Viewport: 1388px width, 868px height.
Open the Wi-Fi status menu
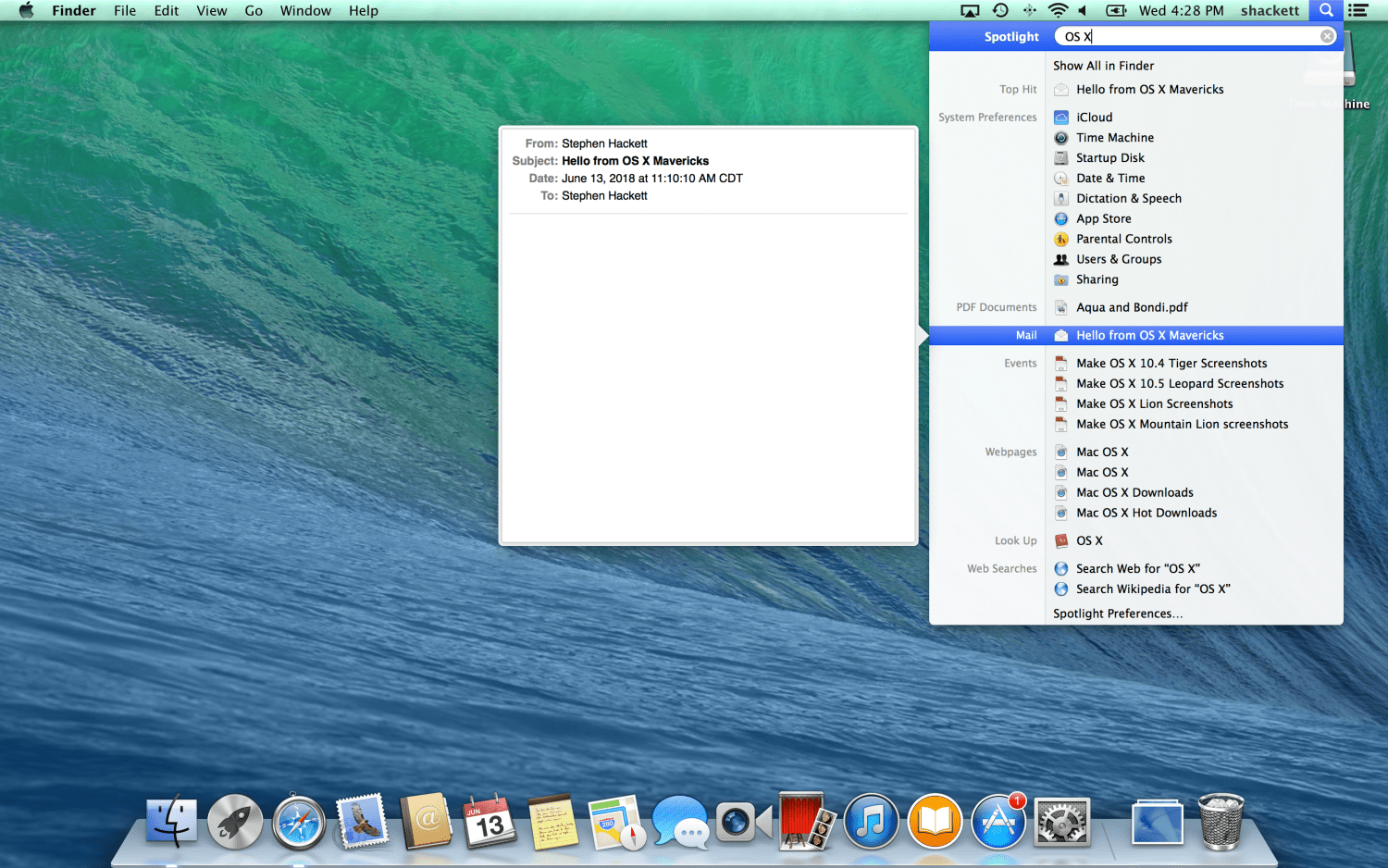[1058, 10]
